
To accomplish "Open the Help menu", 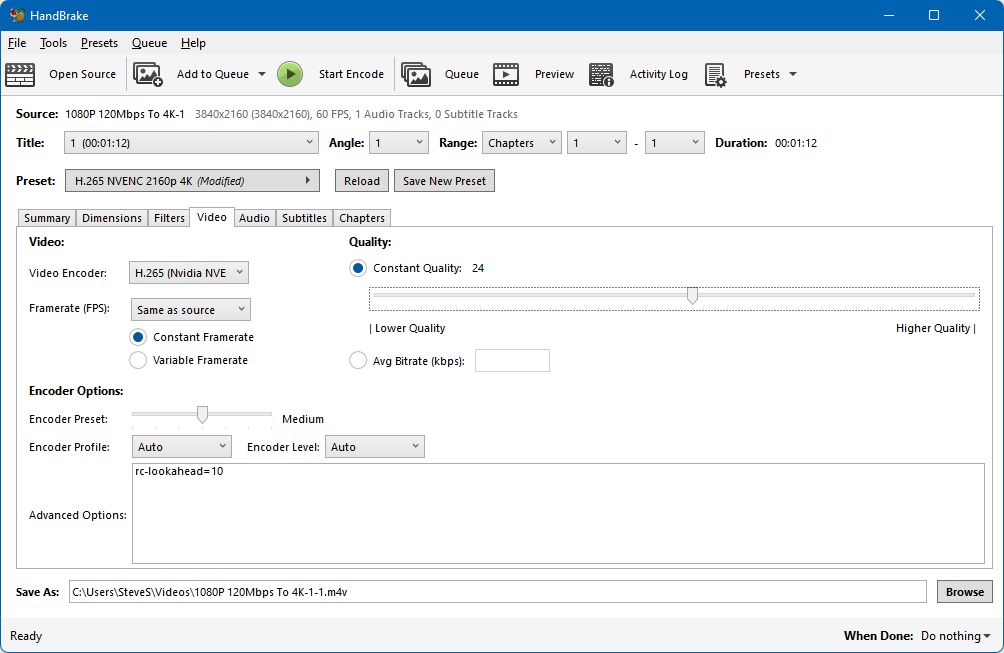I will [193, 43].
